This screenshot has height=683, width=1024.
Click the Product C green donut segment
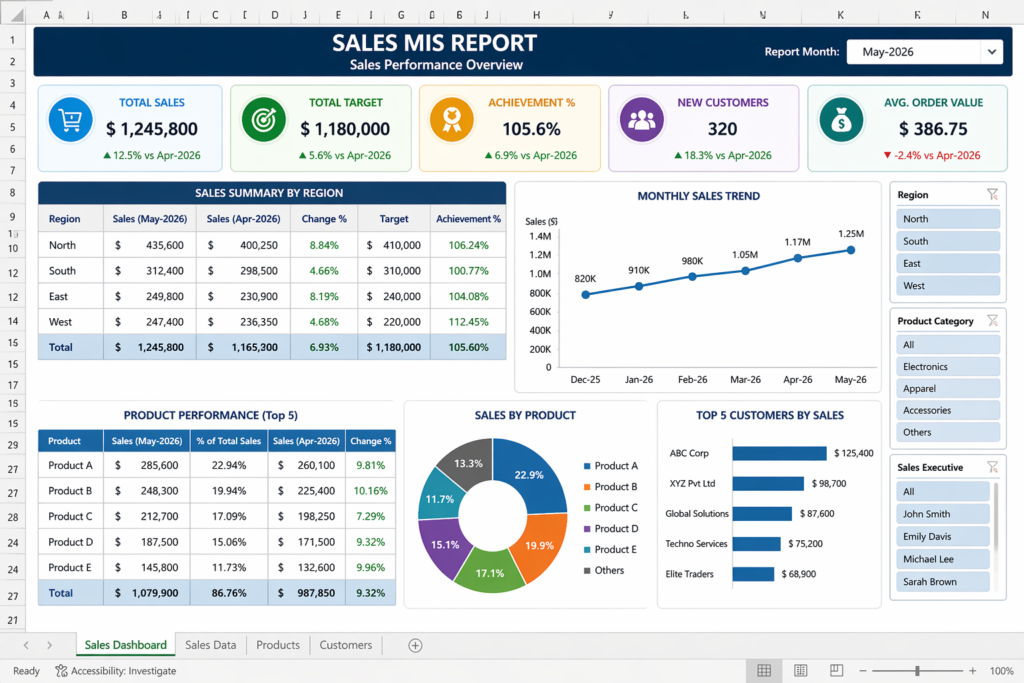[x=489, y=573]
